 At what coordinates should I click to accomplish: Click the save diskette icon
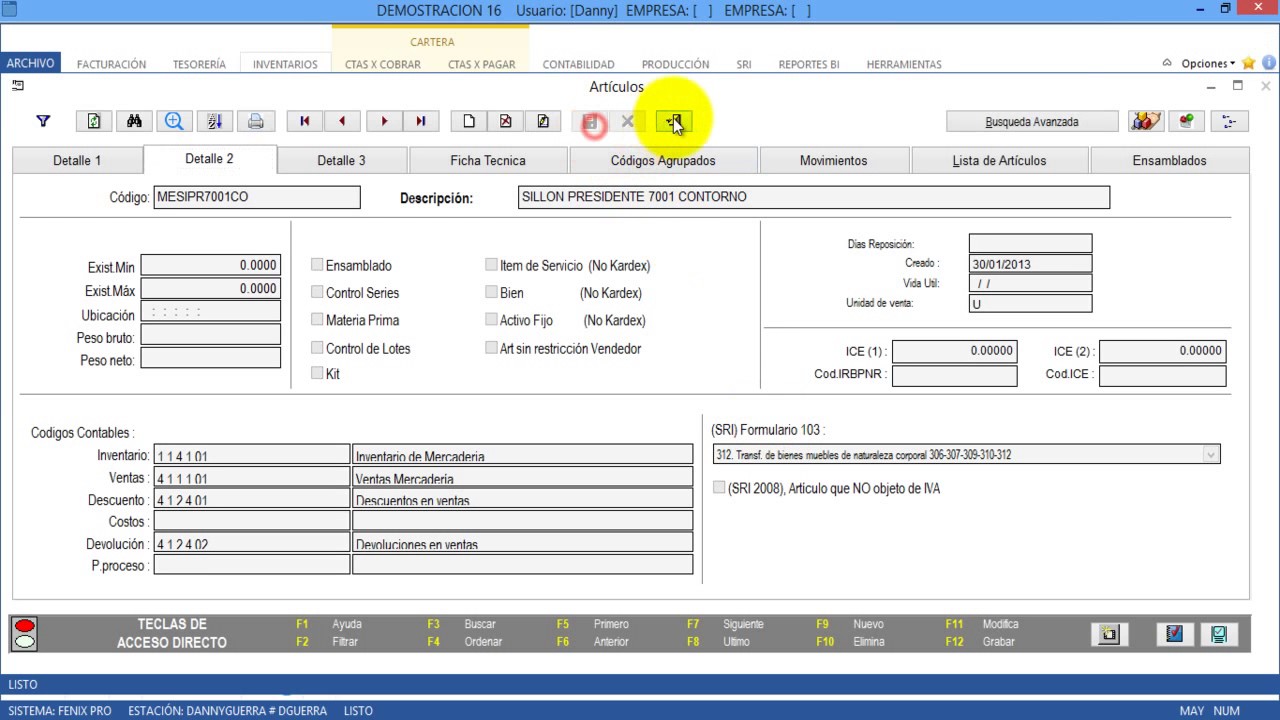[591, 122]
